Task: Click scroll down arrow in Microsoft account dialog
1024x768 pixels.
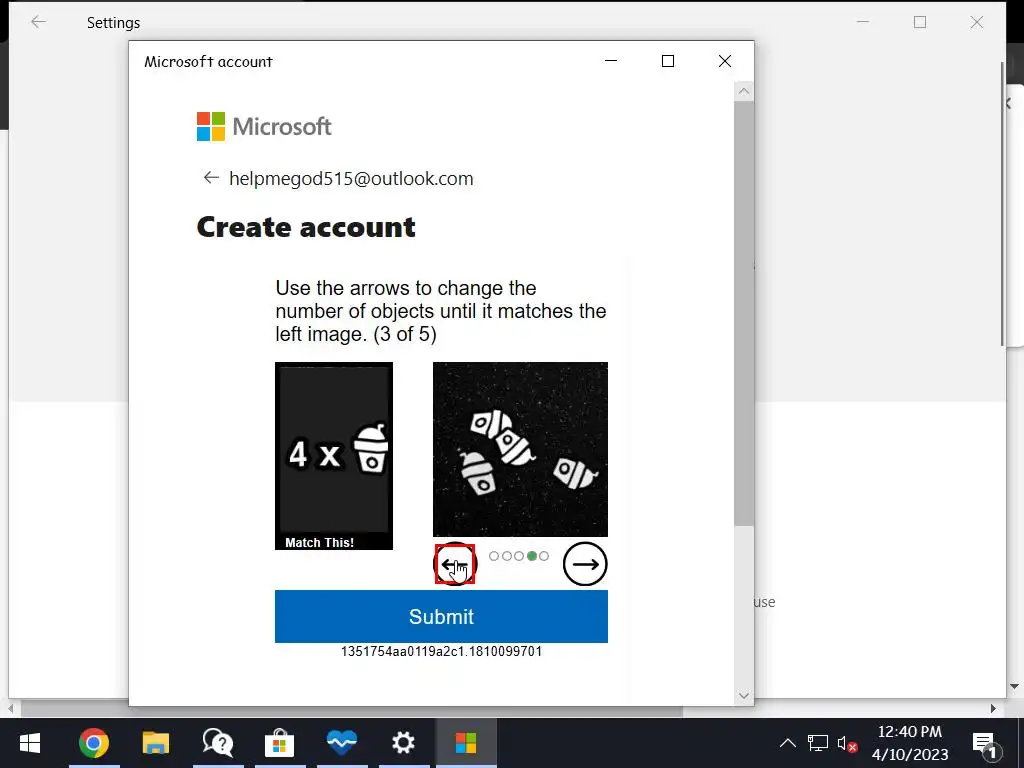Action: click(x=744, y=696)
